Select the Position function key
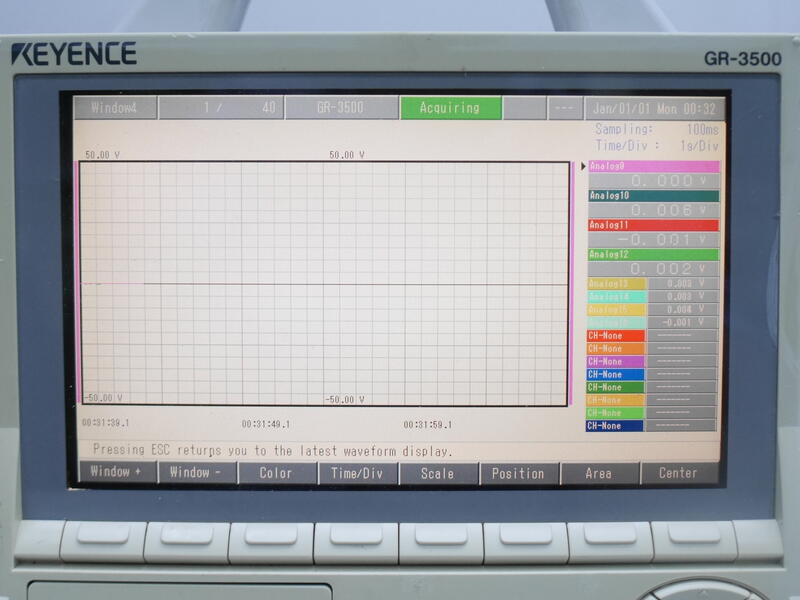This screenshot has width=800, height=600. pos(518,473)
